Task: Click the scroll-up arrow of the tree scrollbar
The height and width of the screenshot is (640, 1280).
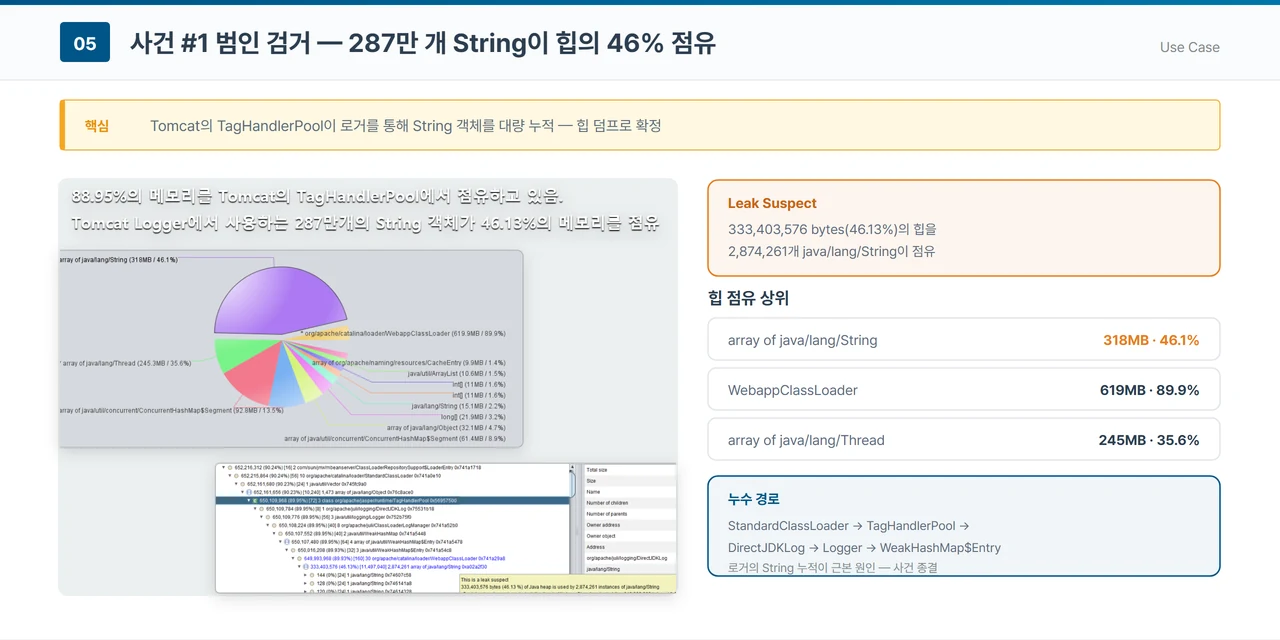Action: coord(572,467)
